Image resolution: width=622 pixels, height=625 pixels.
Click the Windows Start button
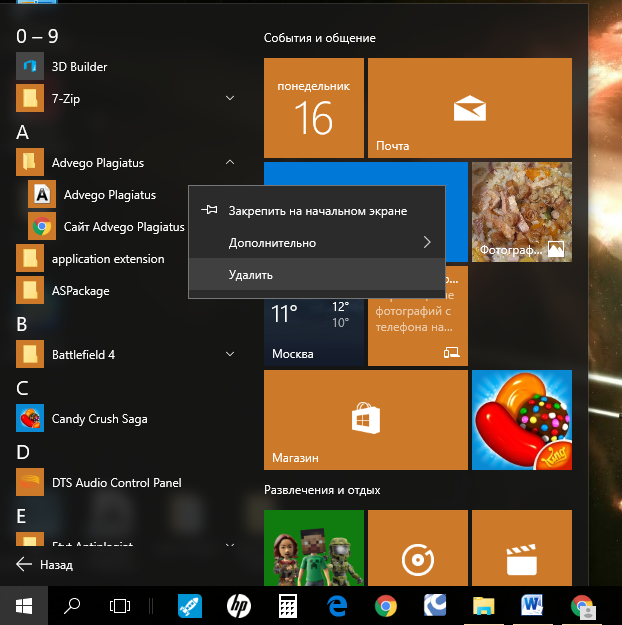coord(24,605)
